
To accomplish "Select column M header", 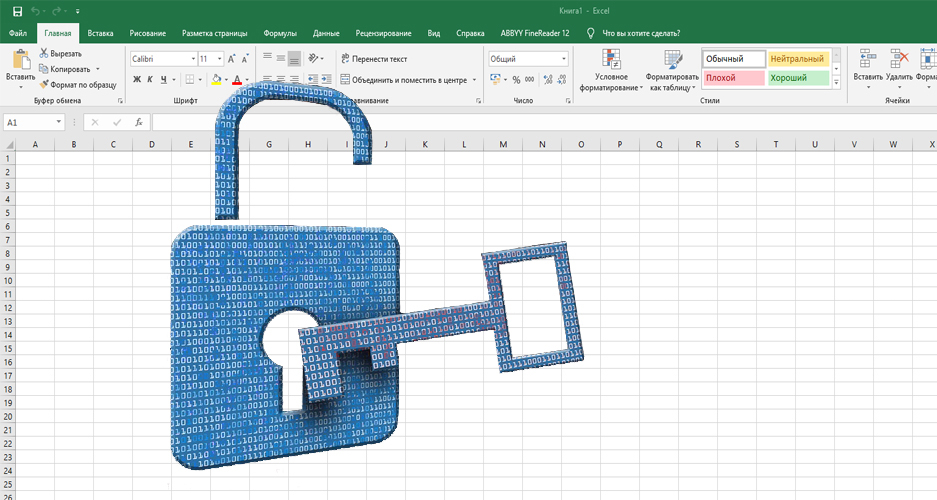I will [x=503, y=145].
